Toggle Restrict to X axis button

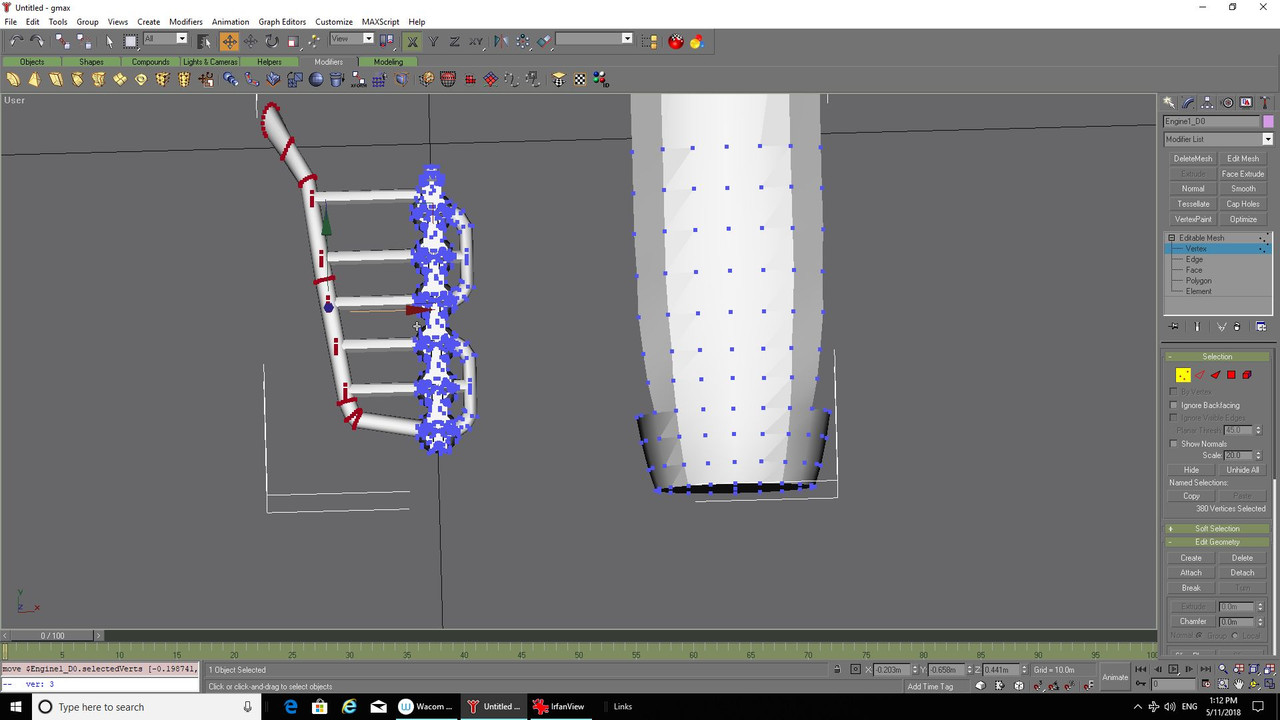412,41
